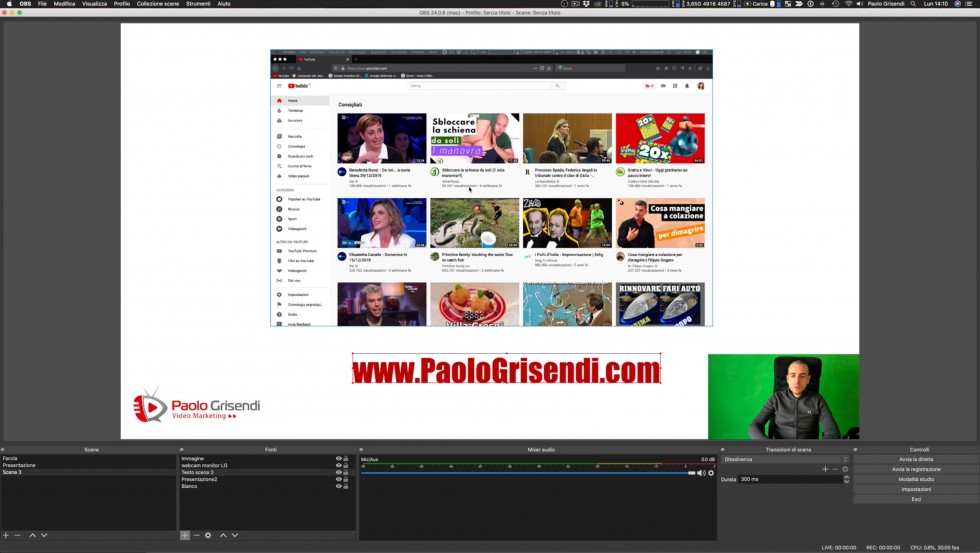Open the Strumenti menu
This screenshot has height=553, width=980.
click(x=198, y=4)
